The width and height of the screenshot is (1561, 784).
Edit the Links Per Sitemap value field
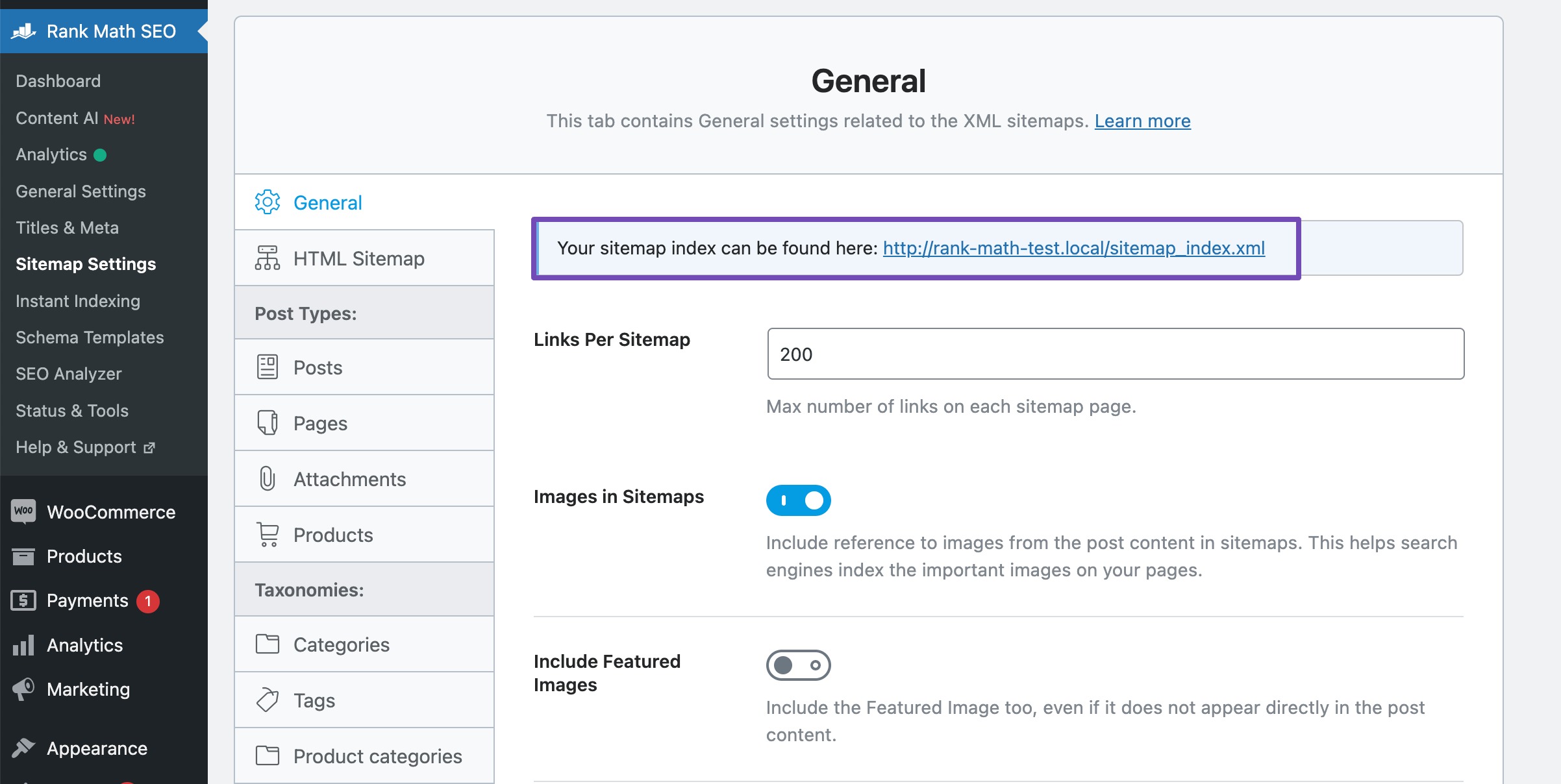pos(1116,354)
